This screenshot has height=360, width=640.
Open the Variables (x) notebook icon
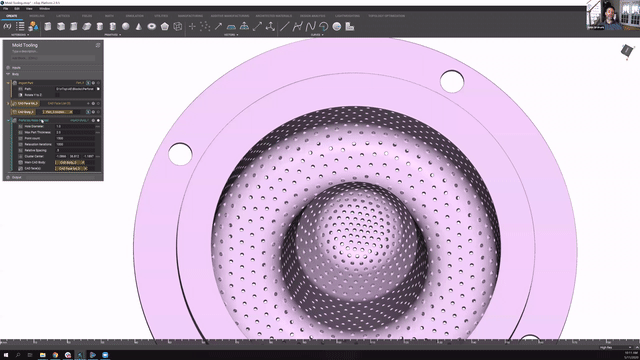pos(7,27)
